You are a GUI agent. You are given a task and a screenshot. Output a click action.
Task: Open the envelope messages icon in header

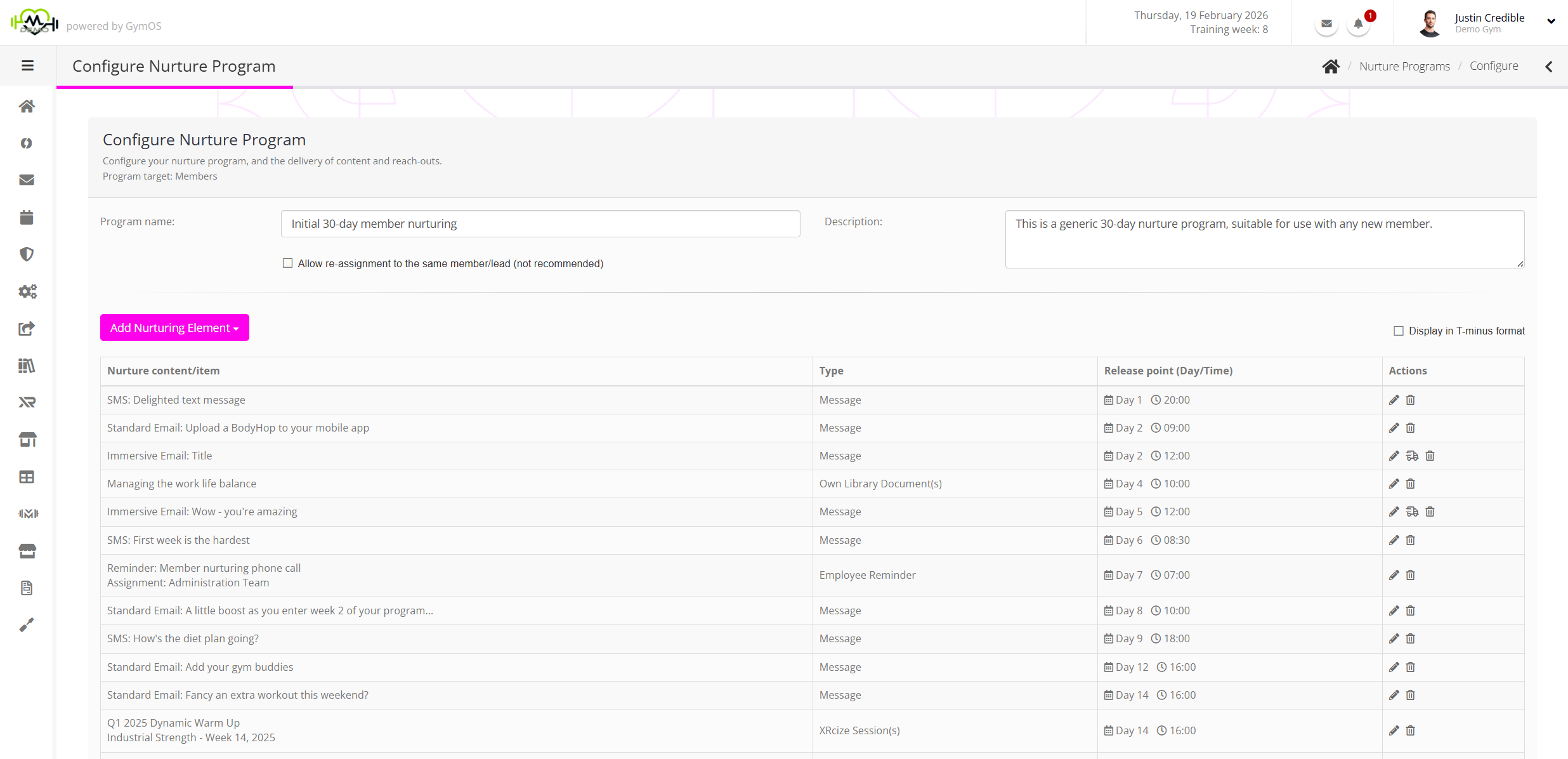click(x=1326, y=24)
